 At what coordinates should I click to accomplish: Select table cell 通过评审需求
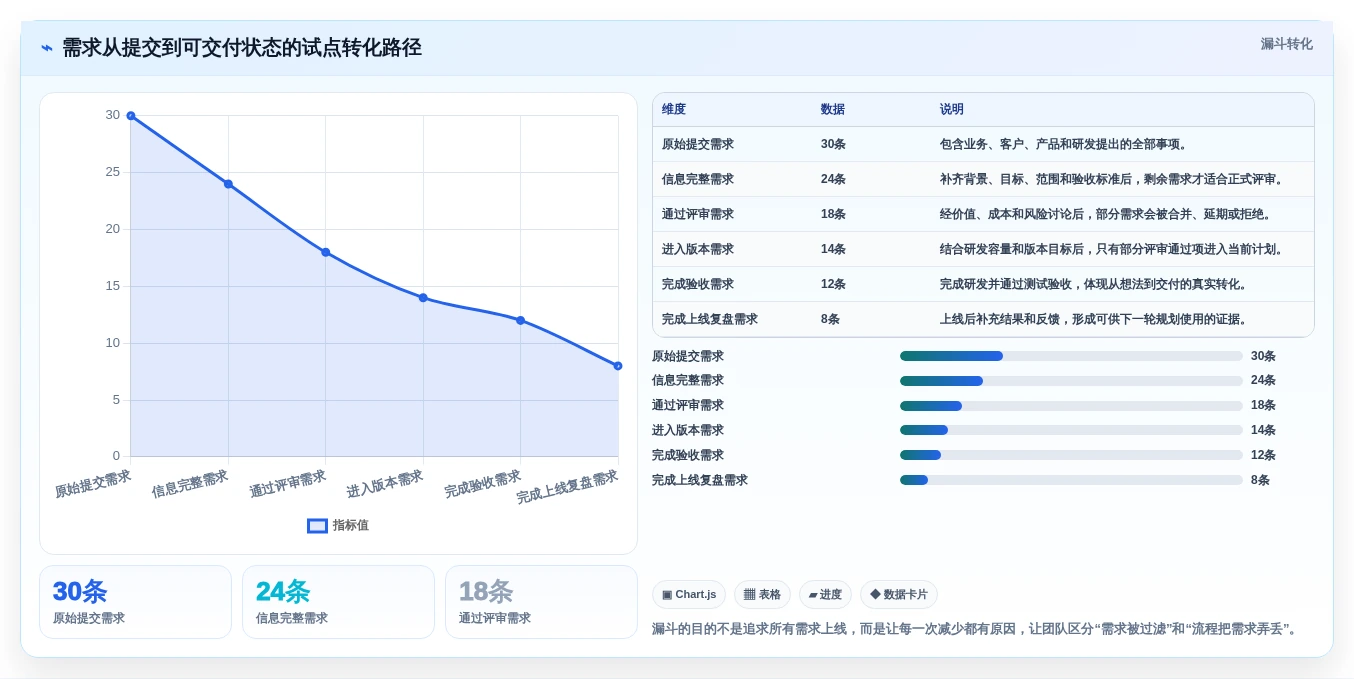pyautogui.click(x=698, y=214)
